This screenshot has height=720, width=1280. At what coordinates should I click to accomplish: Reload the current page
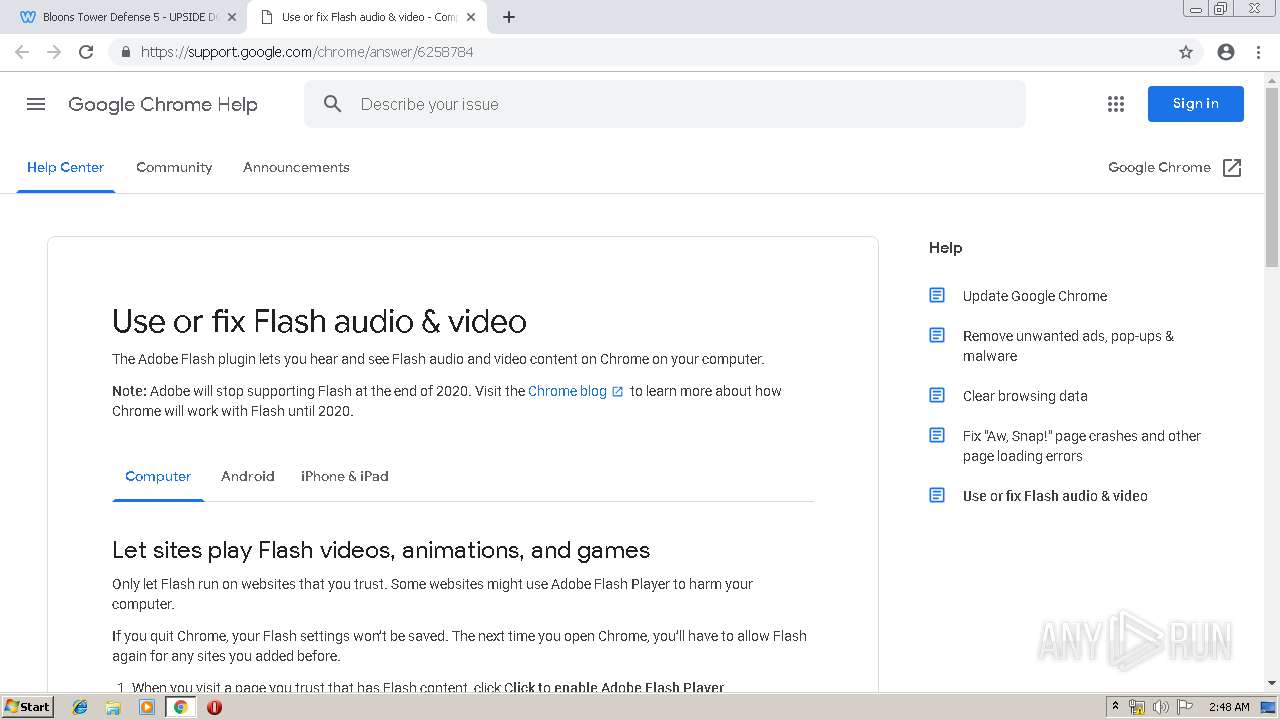click(86, 52)
